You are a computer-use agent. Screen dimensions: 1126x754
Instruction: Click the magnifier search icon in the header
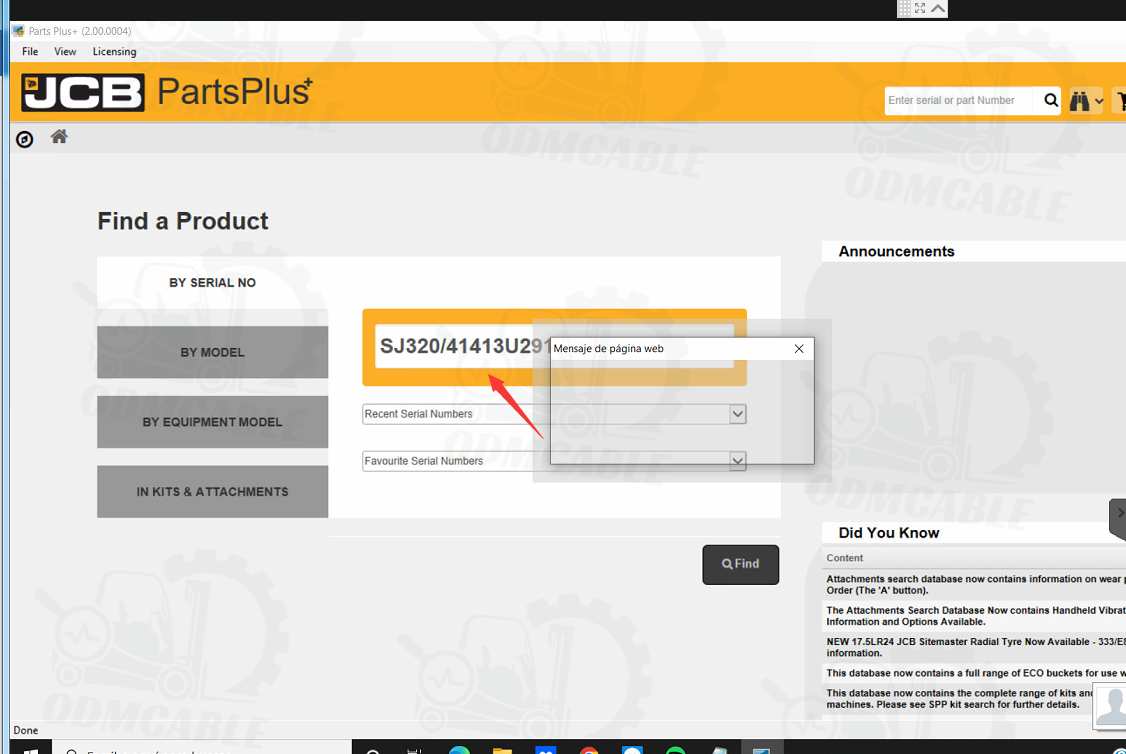click(x=1051, y=100)
